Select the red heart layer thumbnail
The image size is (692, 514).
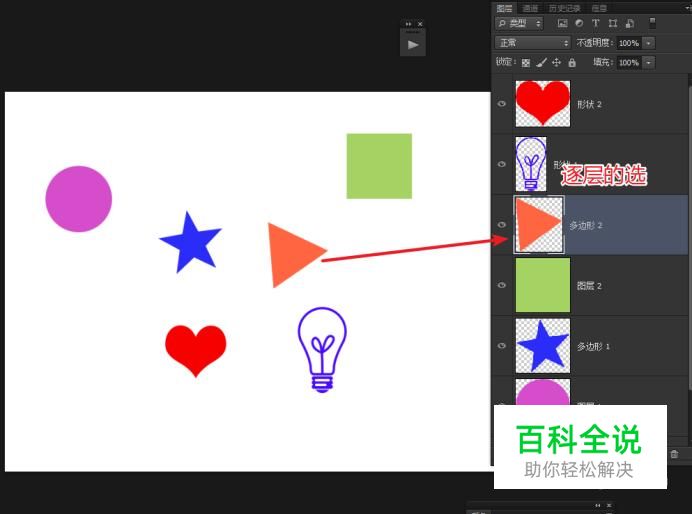click(543, 104)
